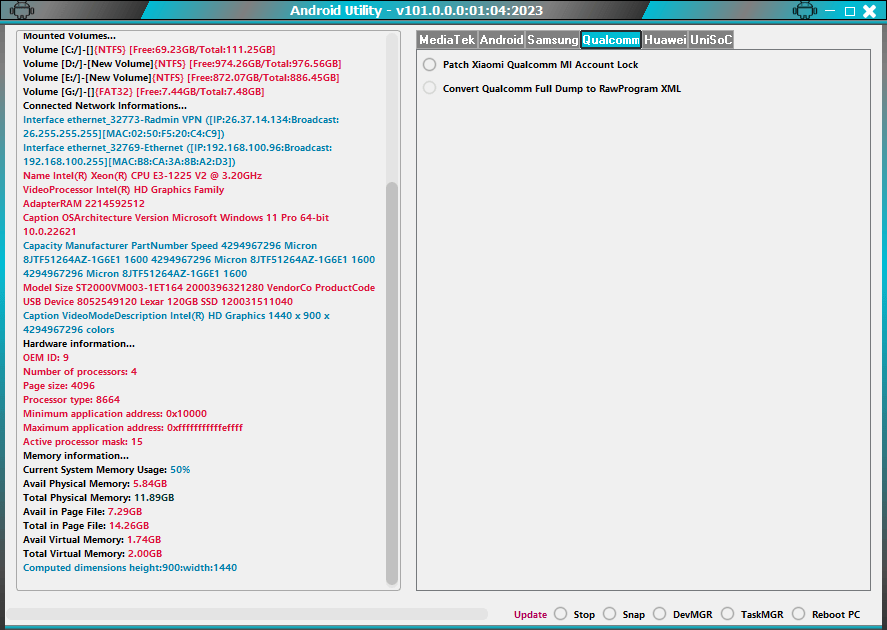Switch to the MediaTek tab
This screenshot has height=630, width=887.
click(x=446, y=40)
